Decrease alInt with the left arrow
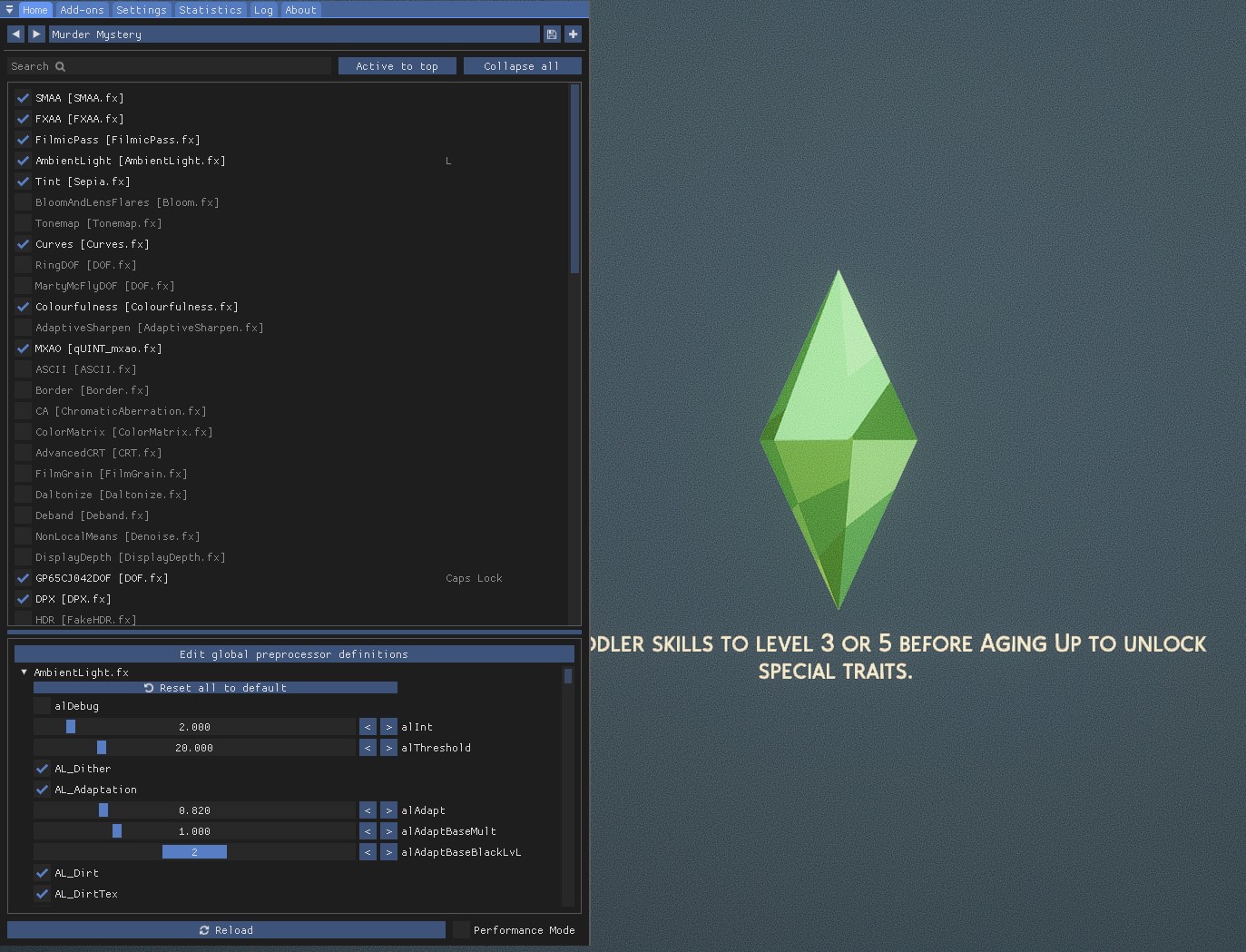This screenshot has height=952, width=1246. (x=368, y=727)
